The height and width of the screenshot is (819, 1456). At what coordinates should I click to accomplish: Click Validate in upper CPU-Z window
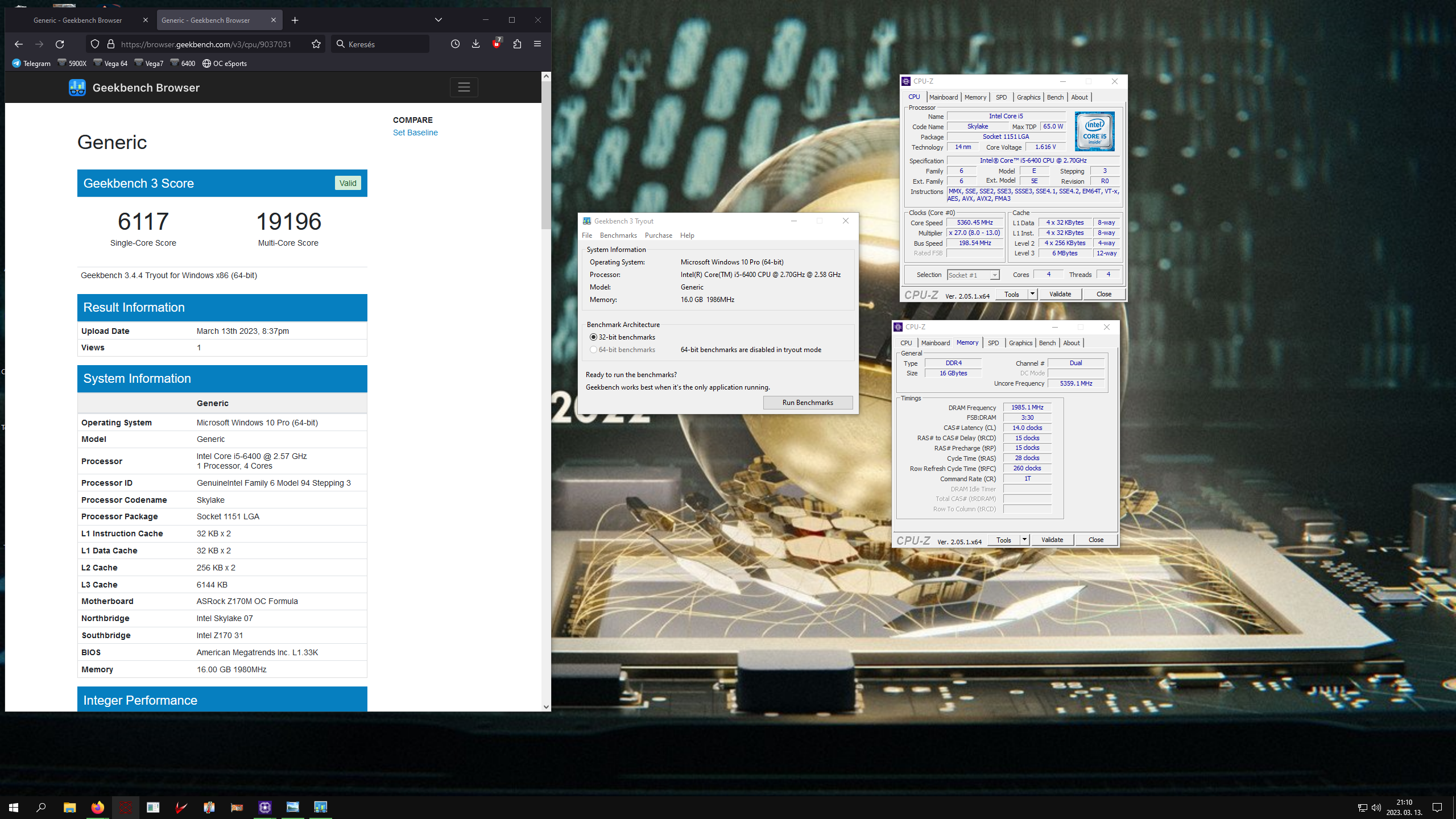pyautogui.click(x=1060, y=294)
